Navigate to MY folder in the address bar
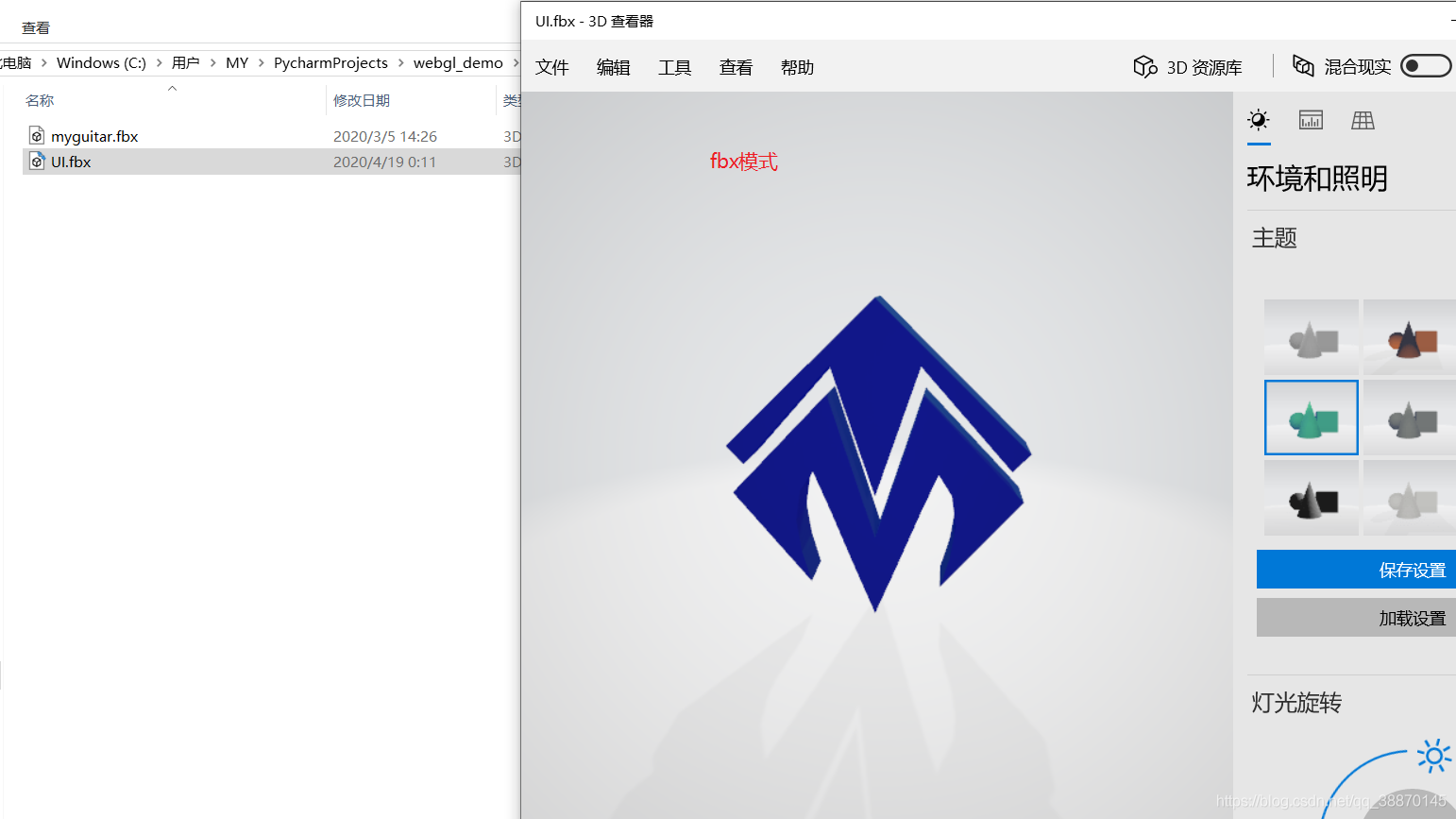The image size is (1456, 819). tap(237, 63)
